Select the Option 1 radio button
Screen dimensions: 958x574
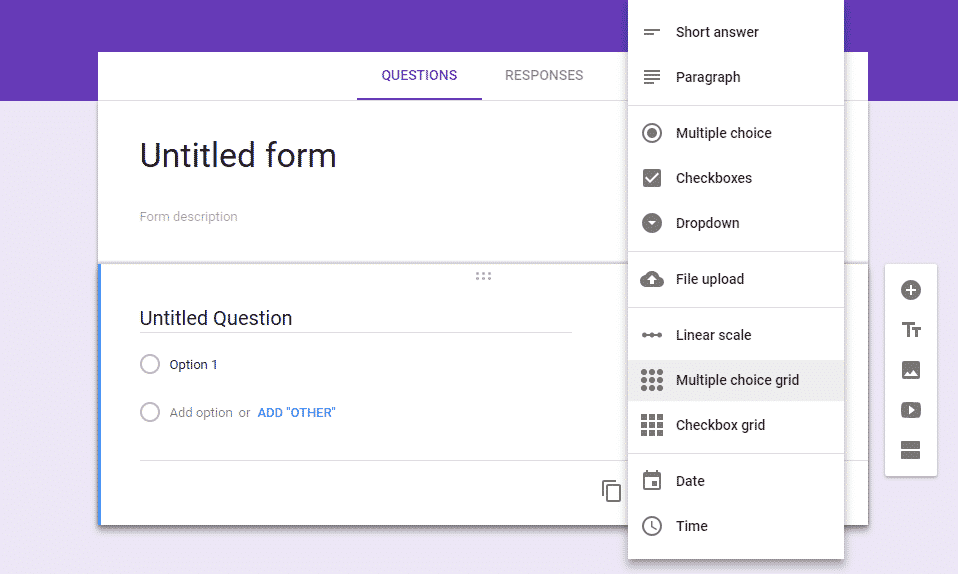[150, 365]
